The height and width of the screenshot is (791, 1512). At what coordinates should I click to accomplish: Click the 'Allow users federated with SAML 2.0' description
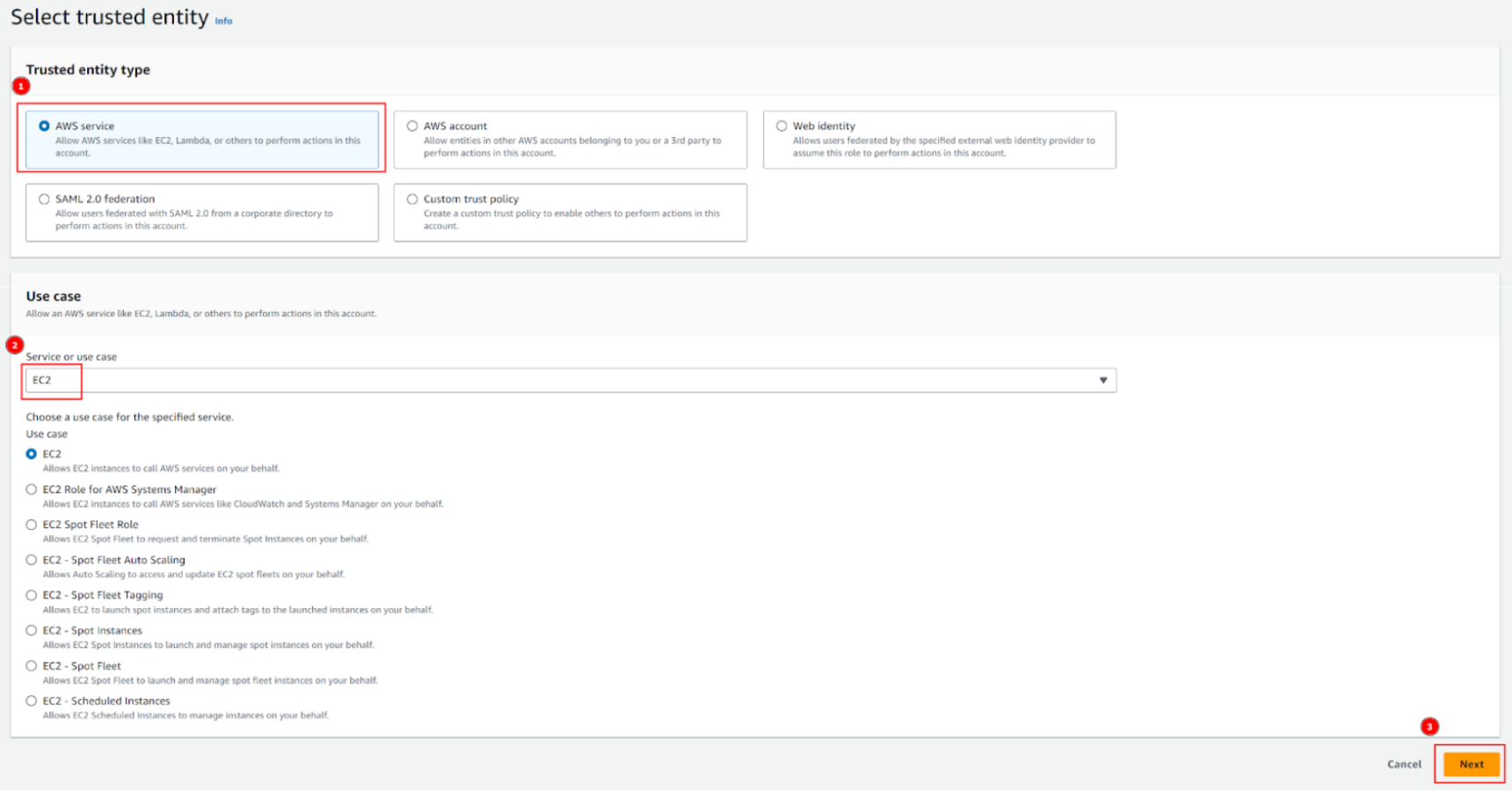194,220
